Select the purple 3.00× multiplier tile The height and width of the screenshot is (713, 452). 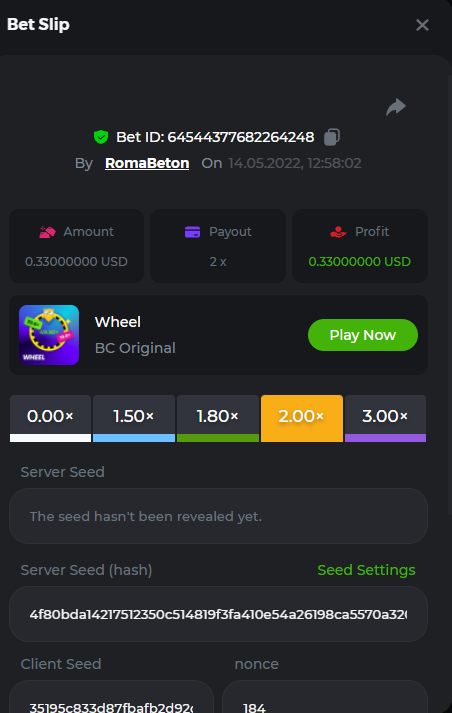(x=386, y=418)
